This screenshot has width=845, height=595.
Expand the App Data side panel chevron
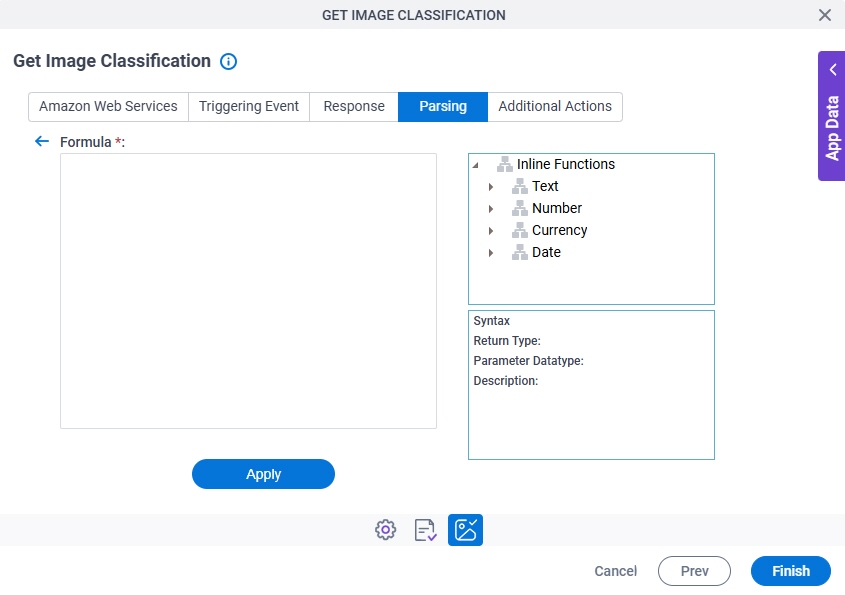pos(833,70)
